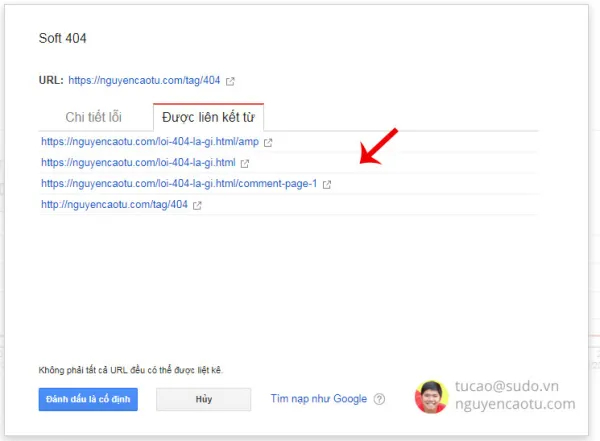Image resolution: width=600 pixels, height=441 pixels.
Task: Open main URL https://nguyencaotu.com/tag/404 link
Action: pyautogui.click(x=144, y=80)
